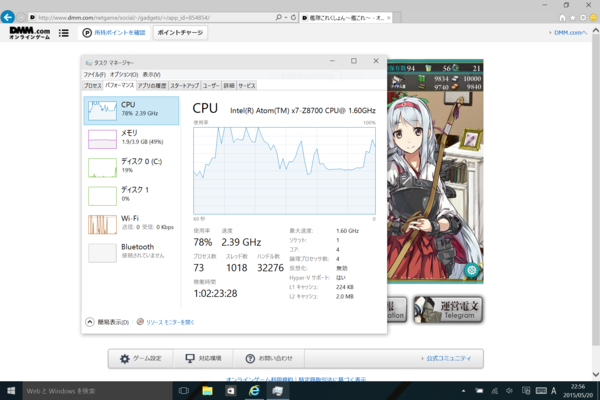Switch to the アプリの履歴 tab
The height and width of the screenshot is (400, 600).
(152, 86)
